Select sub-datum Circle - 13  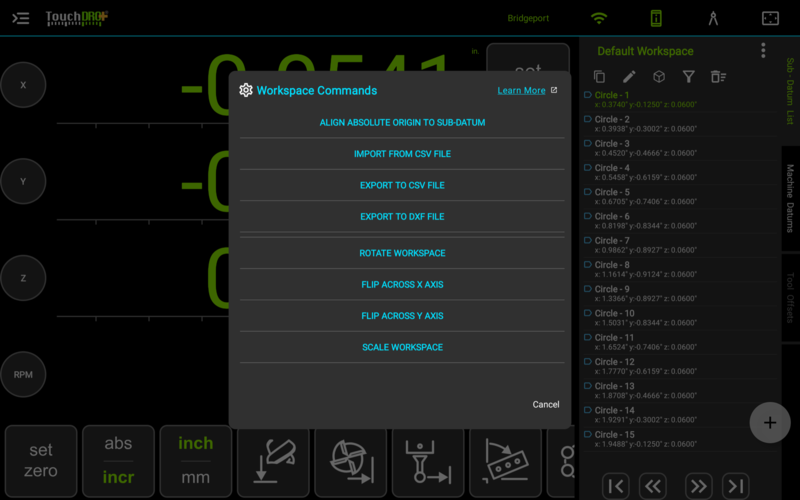[x=680, y=390]
